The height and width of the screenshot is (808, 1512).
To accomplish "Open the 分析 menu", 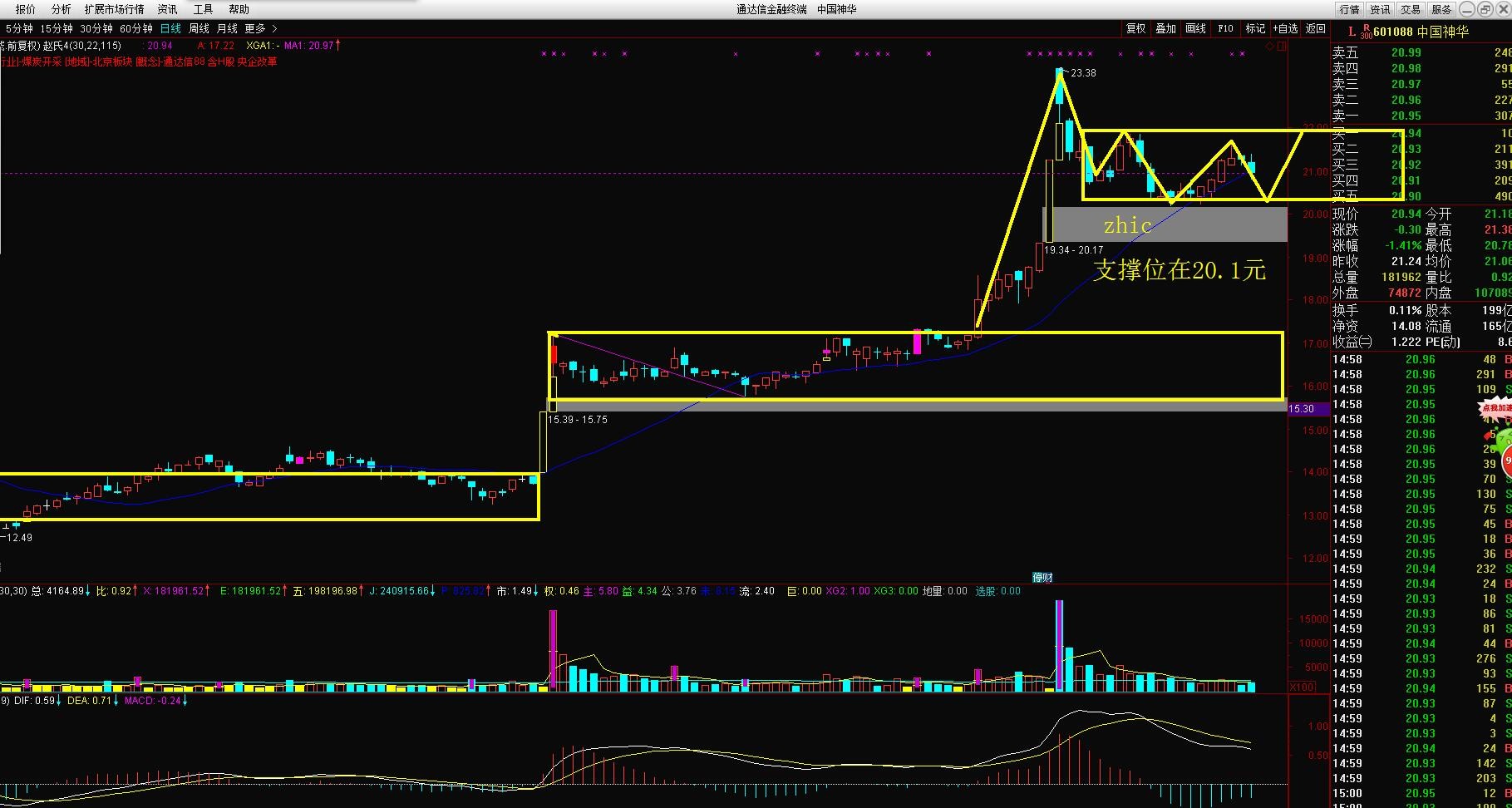I will click(x=61, y=9).
